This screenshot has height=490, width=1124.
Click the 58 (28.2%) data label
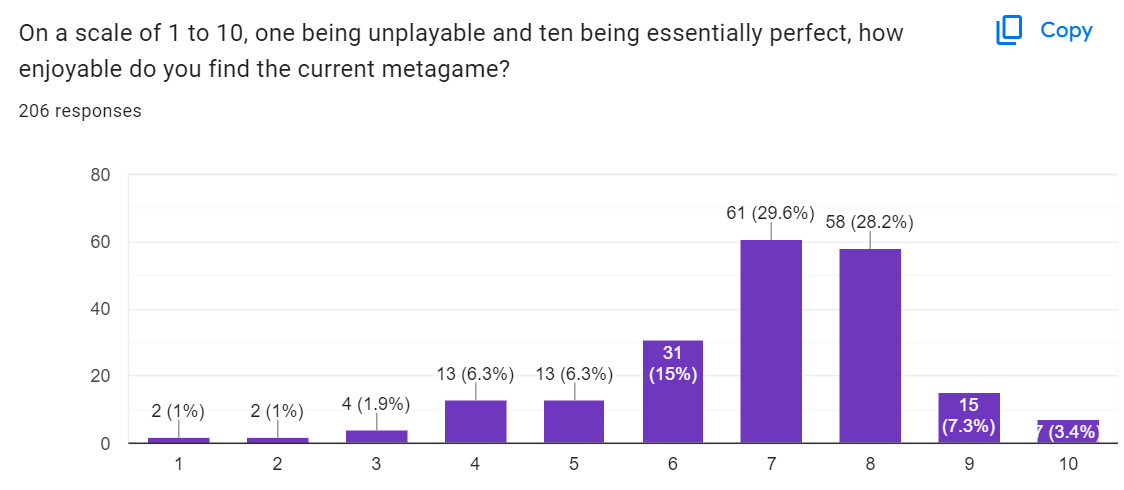(x=870, y=222)
